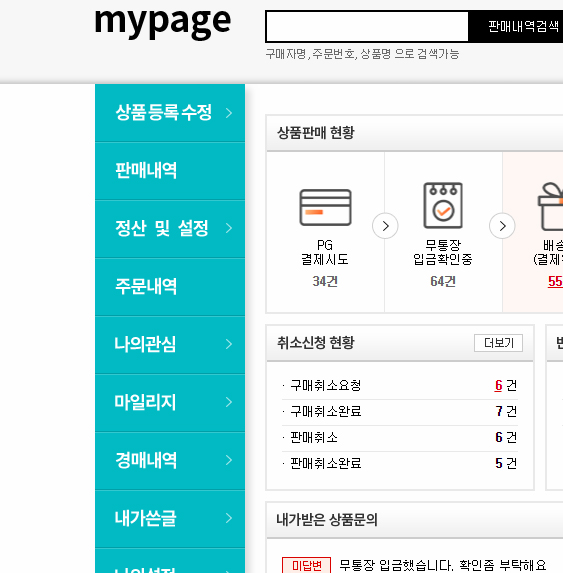Expand the 정산 및 설정 chevron

coord(229,228)
